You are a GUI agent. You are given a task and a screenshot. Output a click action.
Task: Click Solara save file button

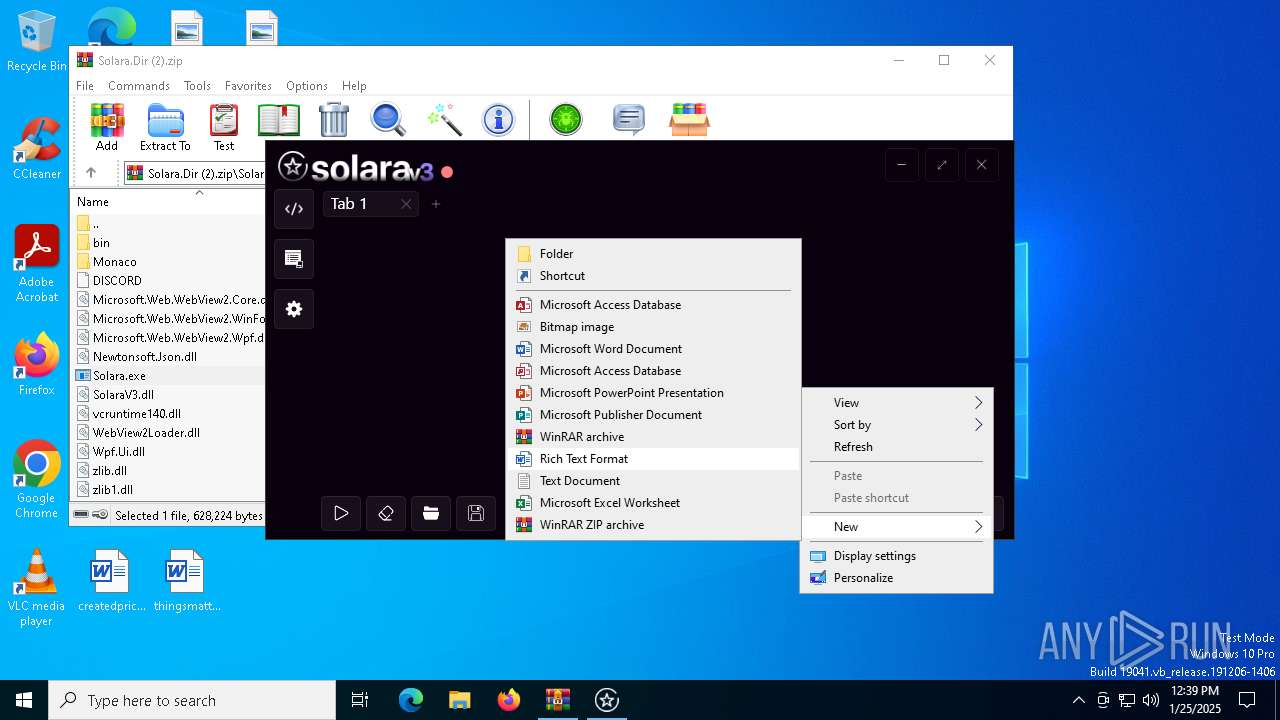(x=476, y=513)
